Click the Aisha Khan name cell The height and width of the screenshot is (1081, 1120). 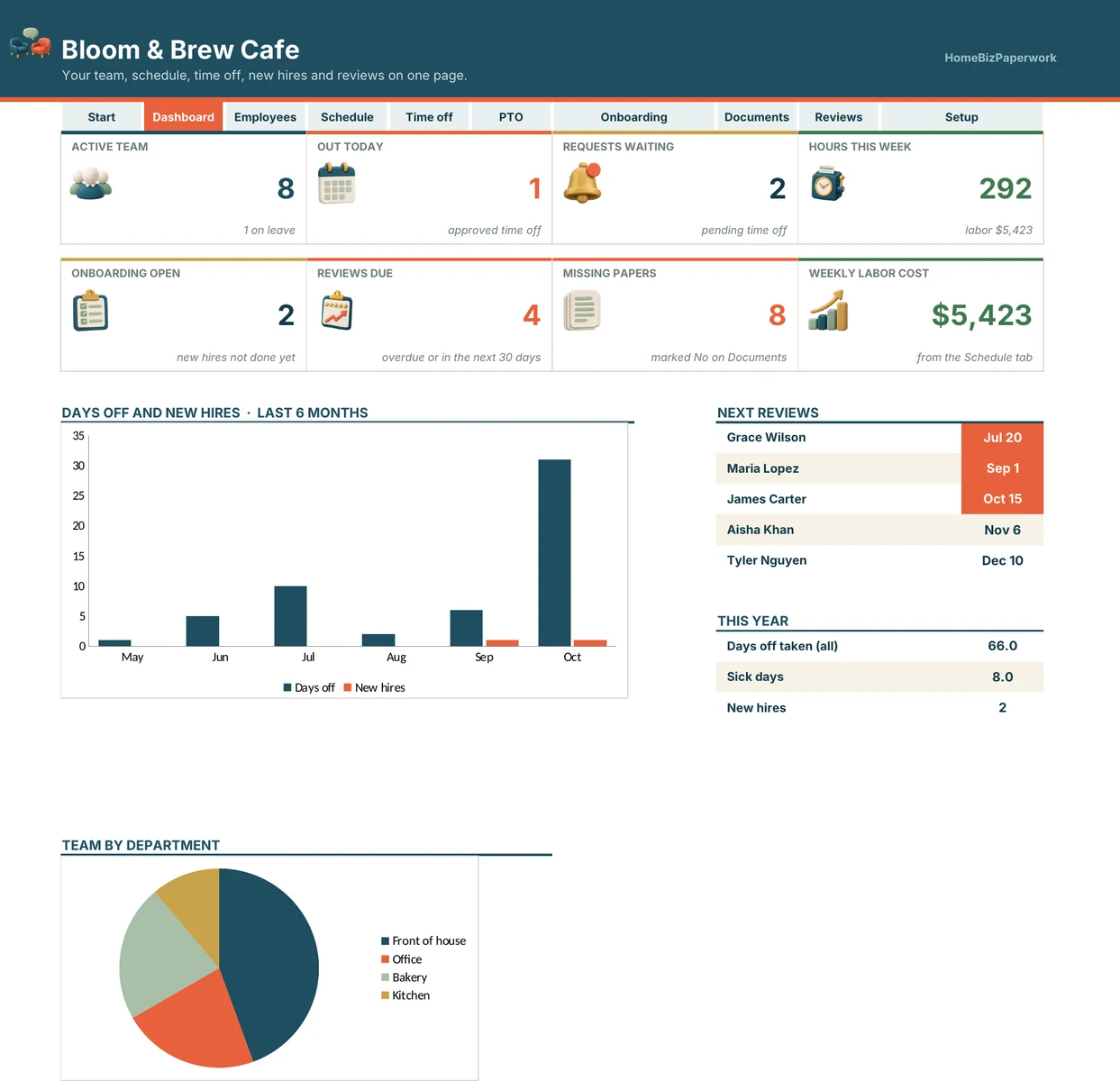(839, 530)
